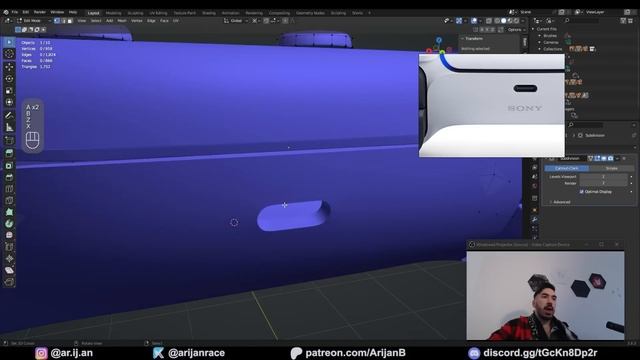Screen dimensions: 640x360
Task: Expand the Brushes tree row
Action: (540, 36)
